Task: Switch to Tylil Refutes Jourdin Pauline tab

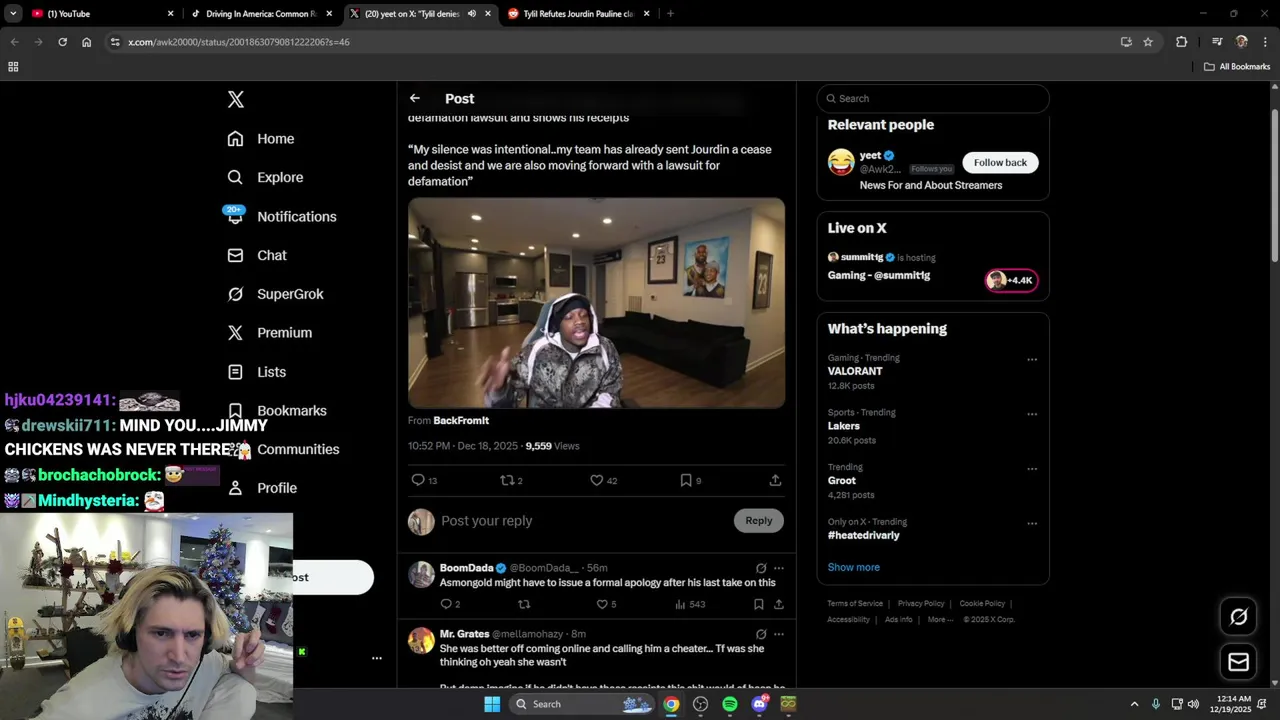Action: [x=579, y=13]
